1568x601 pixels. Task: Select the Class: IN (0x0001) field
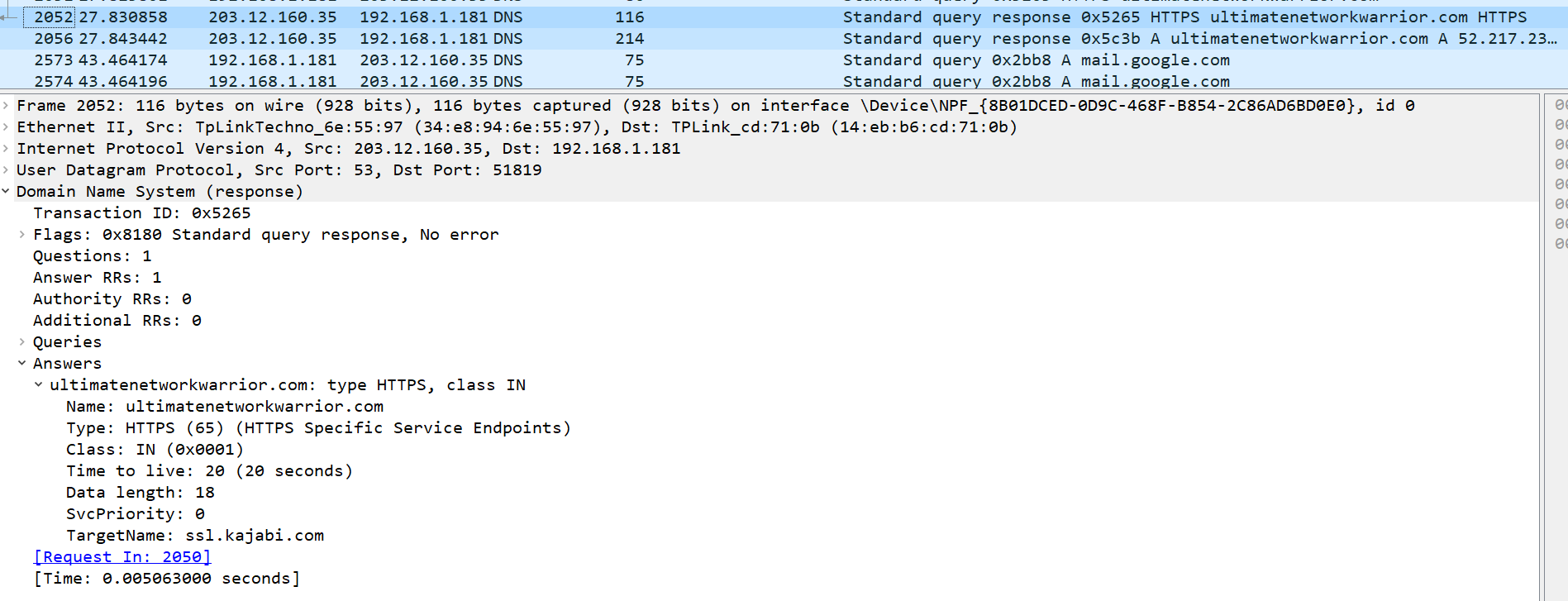155,450
